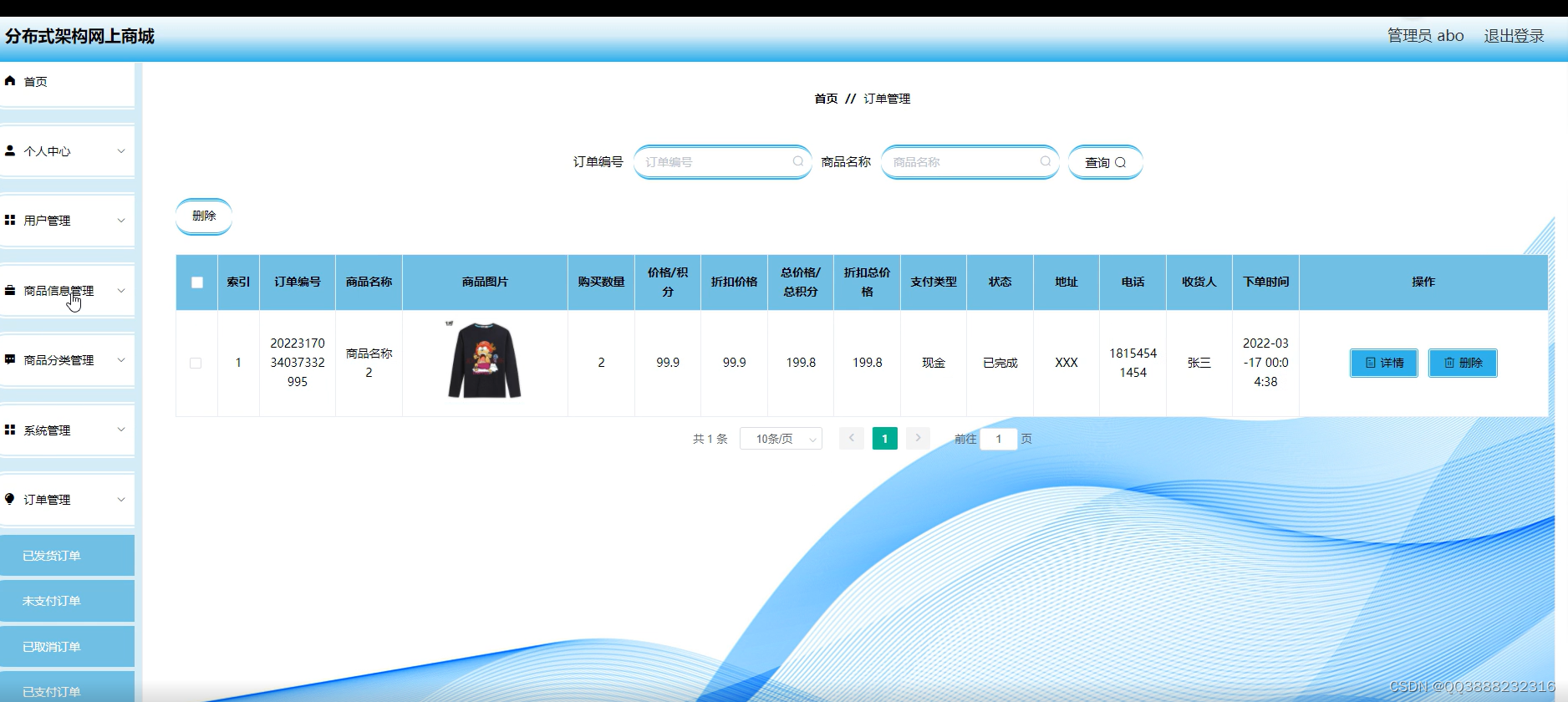This screenshot has width=1568, height=702.
Task: Open 详情 for the order row
Action: (1384, 363)
